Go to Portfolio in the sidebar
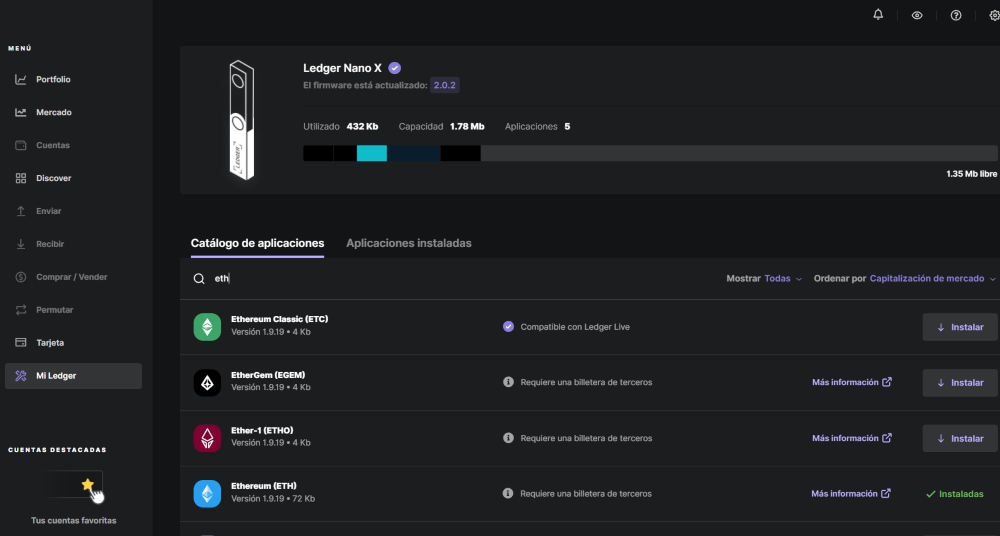 (53, 79)
